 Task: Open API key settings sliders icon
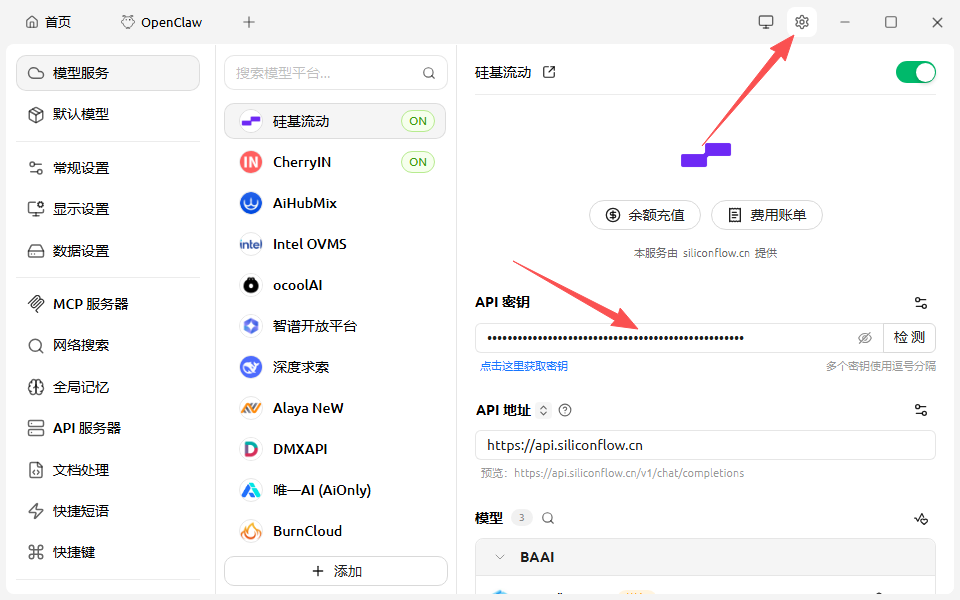pos(921,303)
